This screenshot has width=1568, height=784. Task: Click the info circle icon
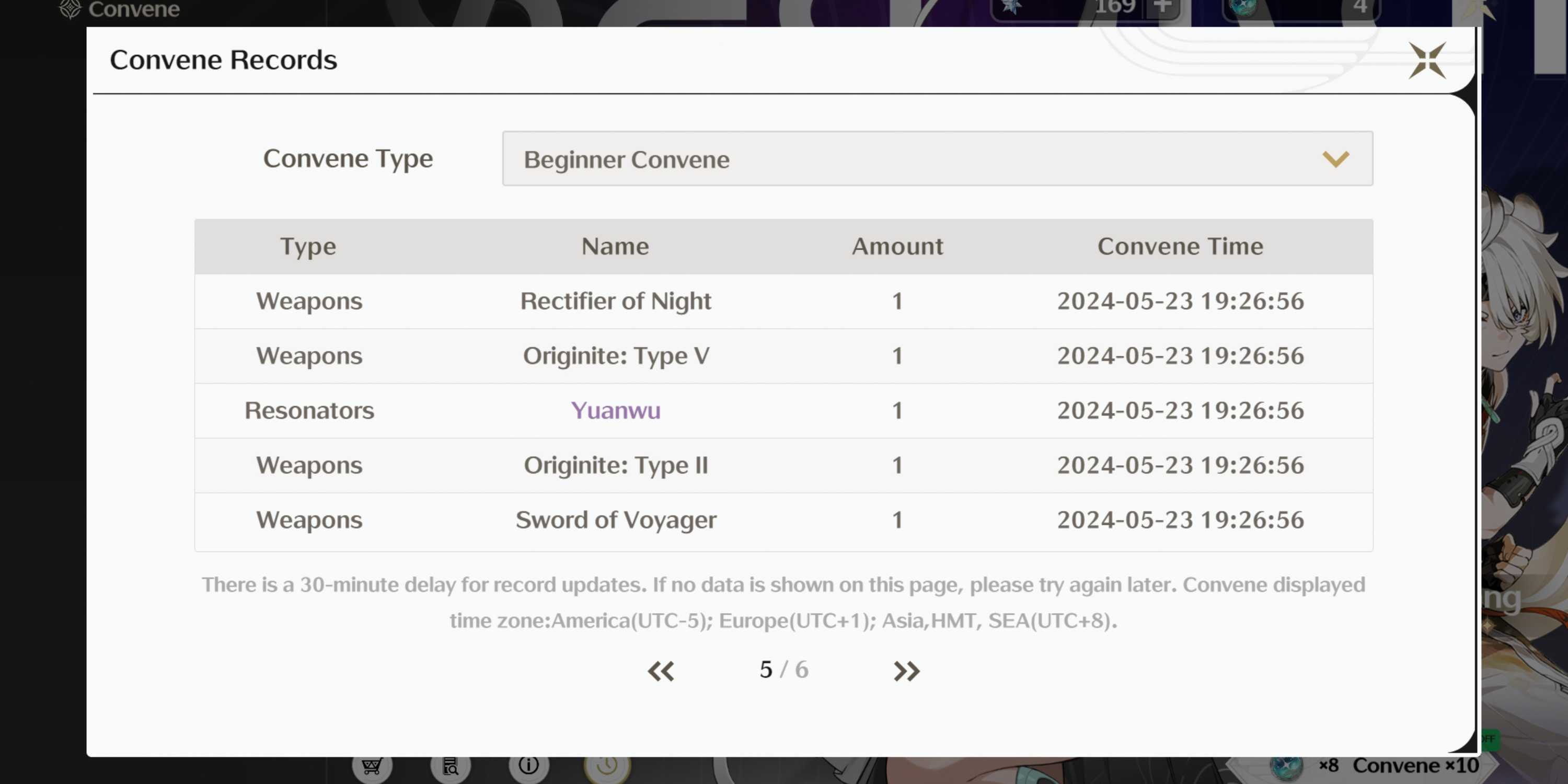(x=528, y=765)
